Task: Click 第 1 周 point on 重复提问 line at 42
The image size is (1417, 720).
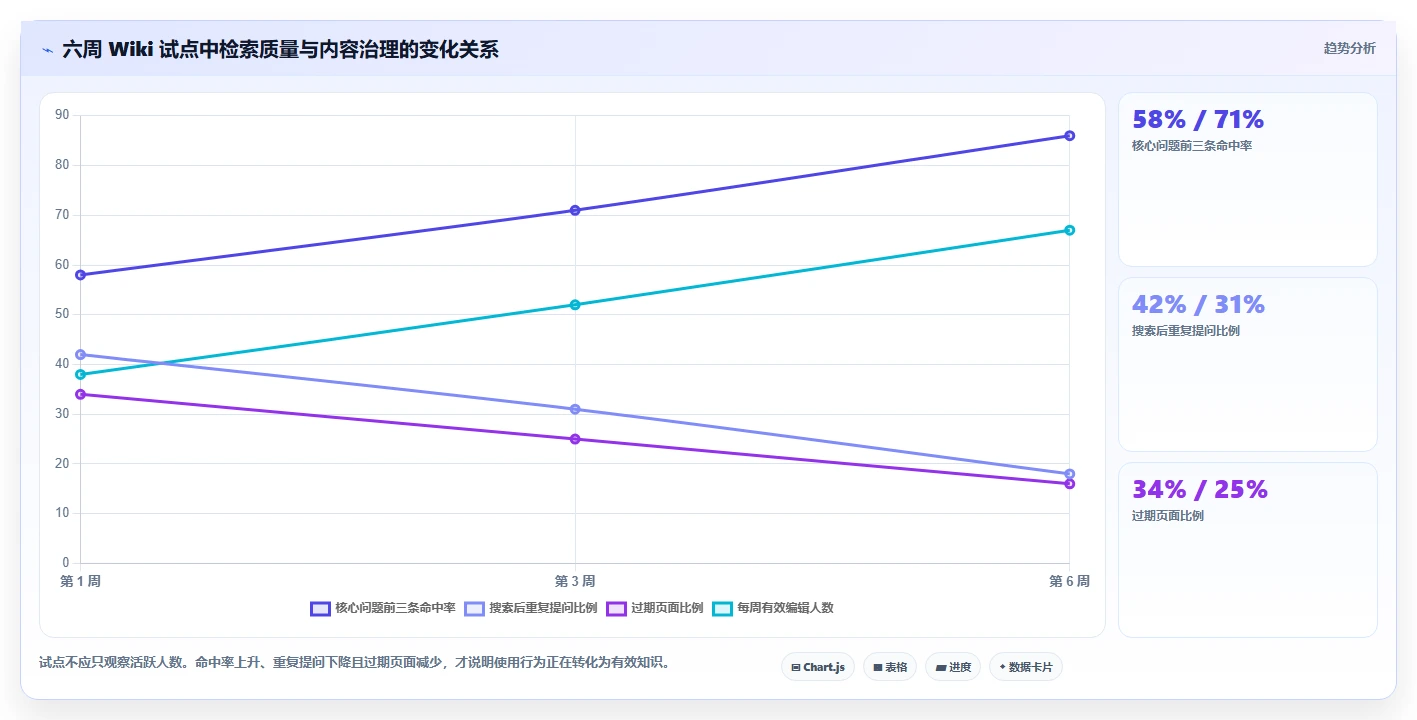Action: pos(80,354)
